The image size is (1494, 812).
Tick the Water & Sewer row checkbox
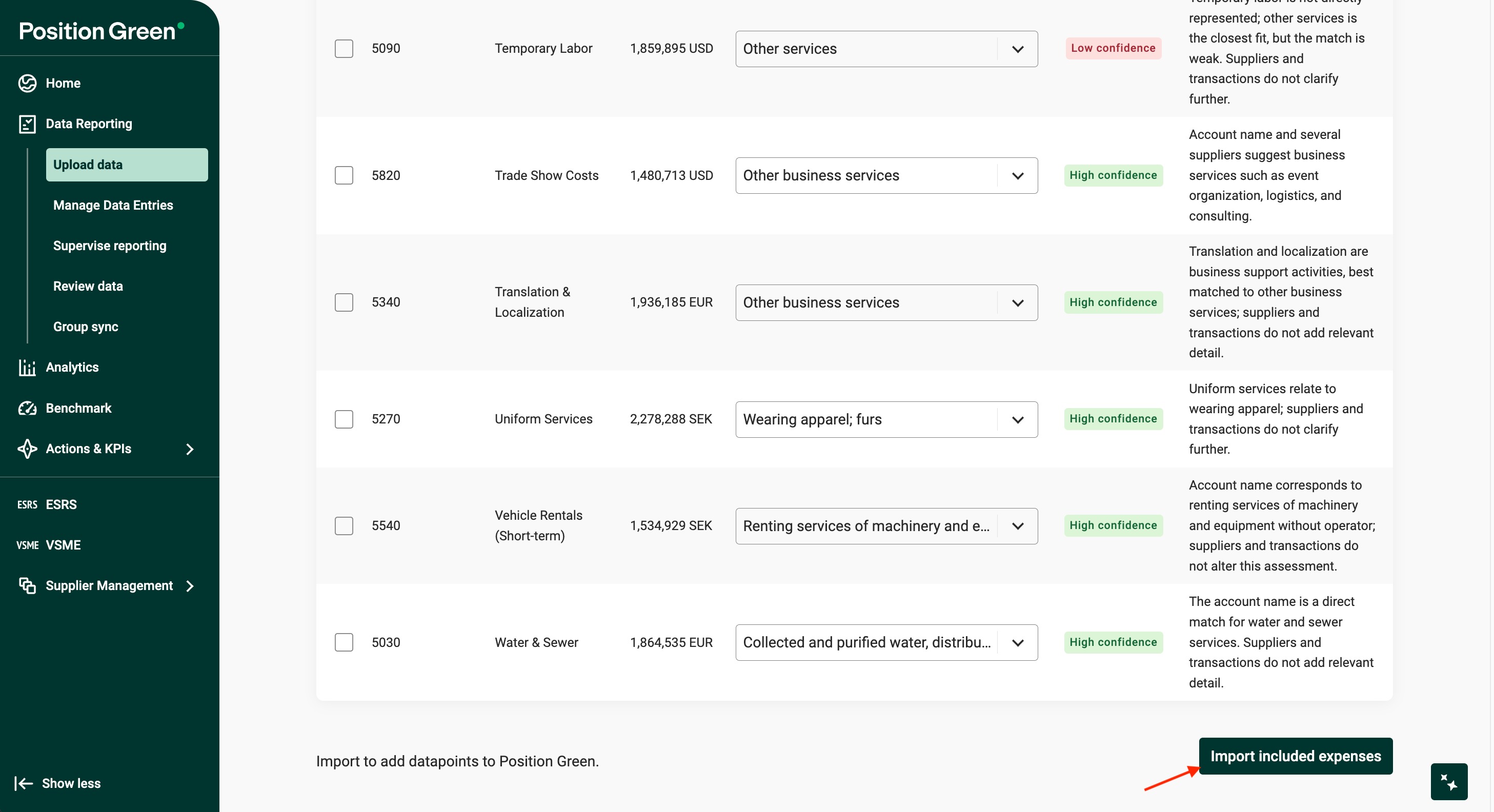click(x=344, y=642)
